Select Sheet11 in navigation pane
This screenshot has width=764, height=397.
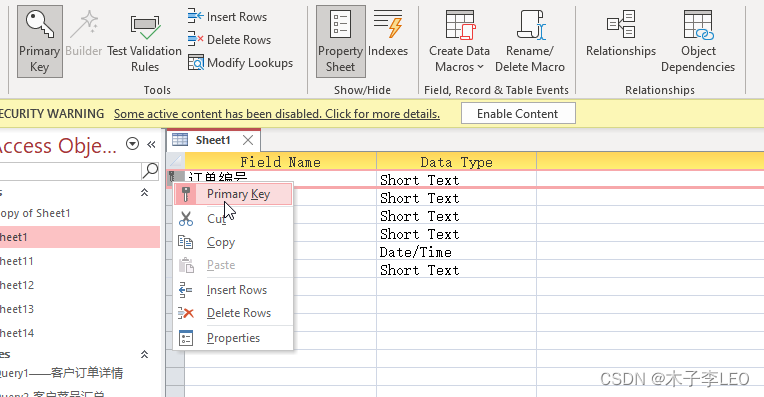(x=80, y=261)
